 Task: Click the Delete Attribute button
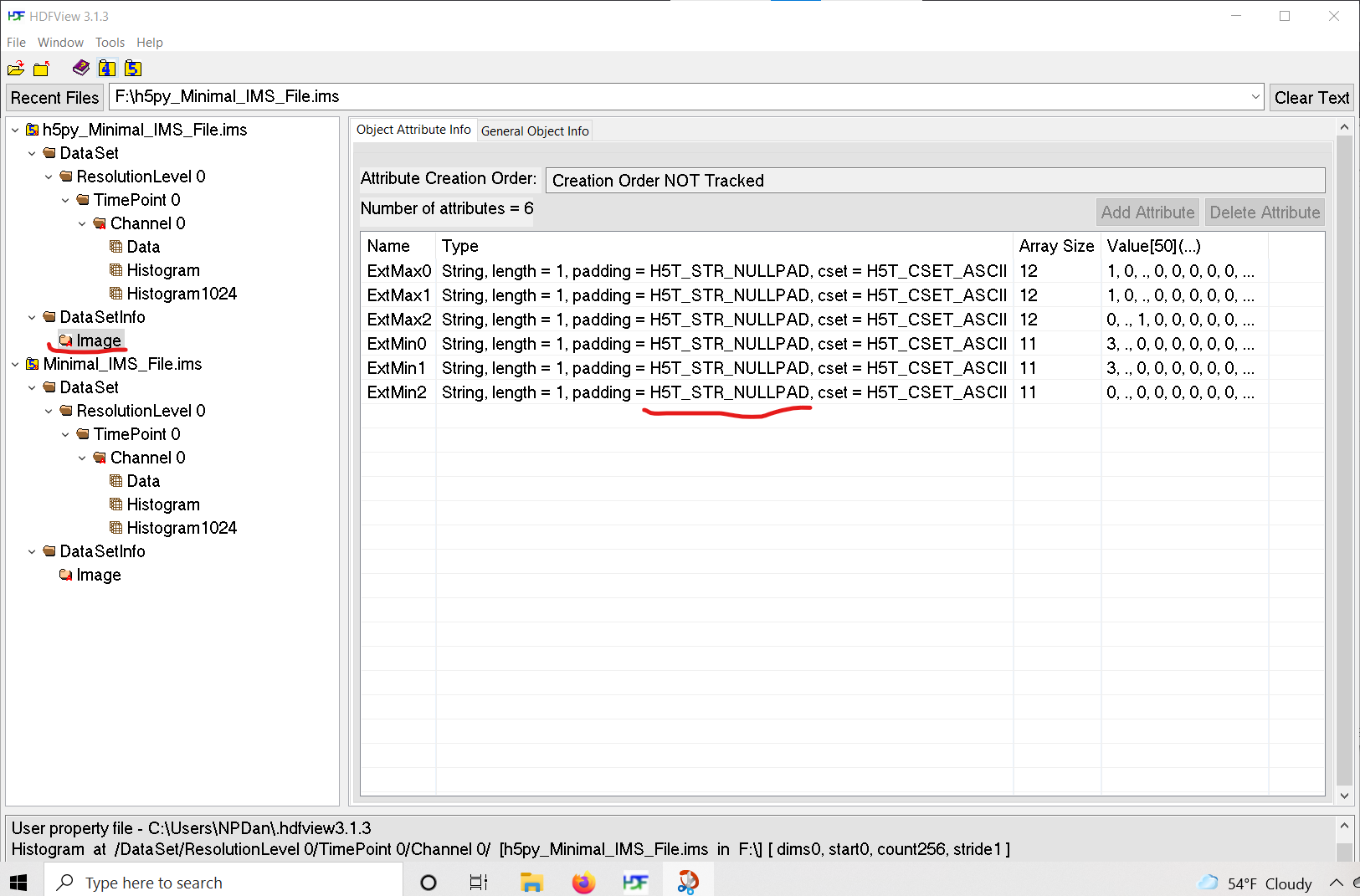[1265, 212]
